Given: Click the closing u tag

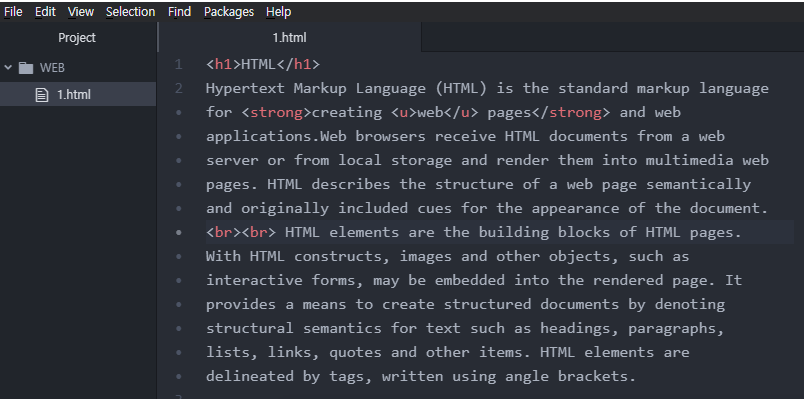Looking at the screenshot, I should click(461, 112).
